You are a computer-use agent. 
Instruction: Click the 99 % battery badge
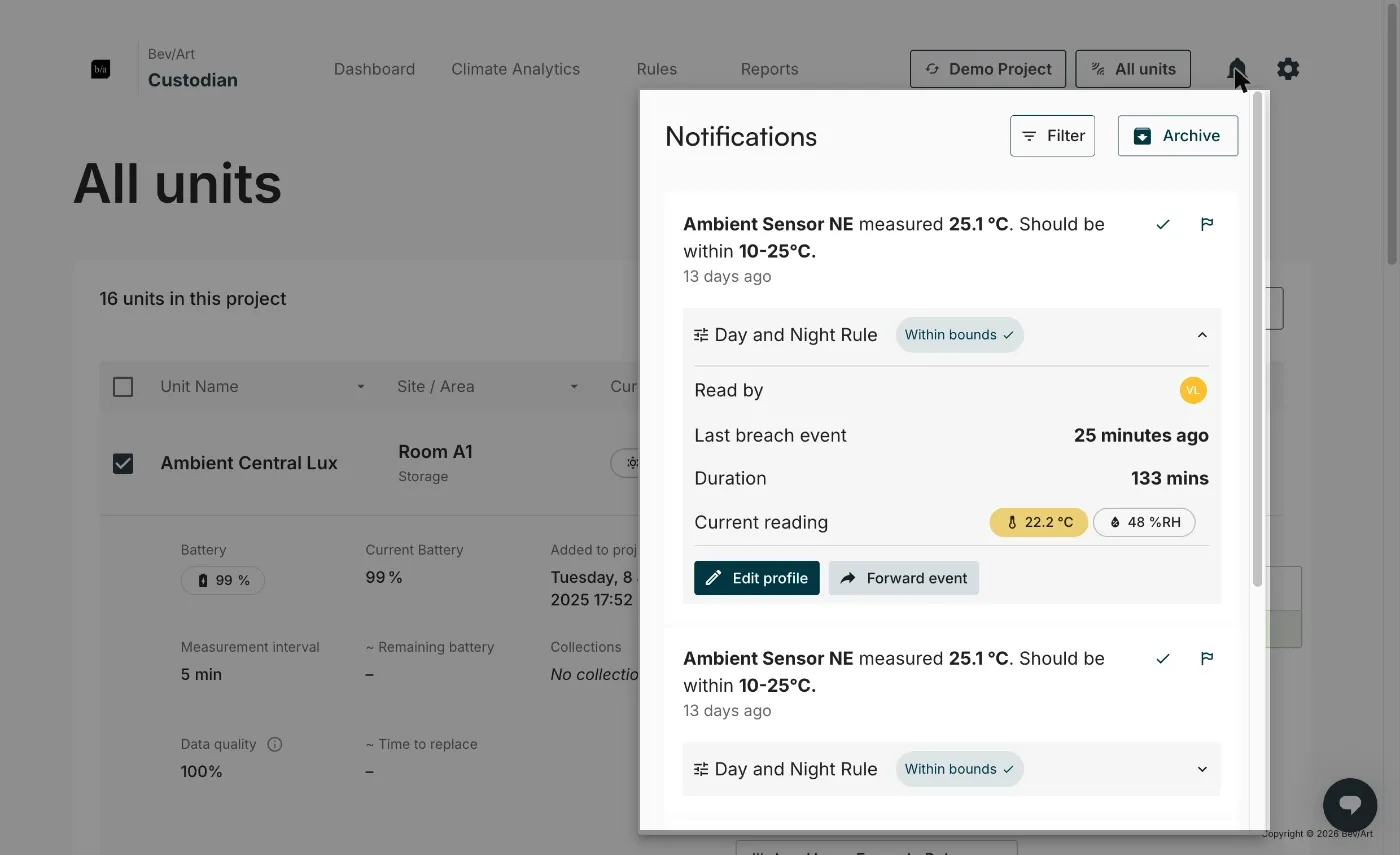tap(223, 580)
